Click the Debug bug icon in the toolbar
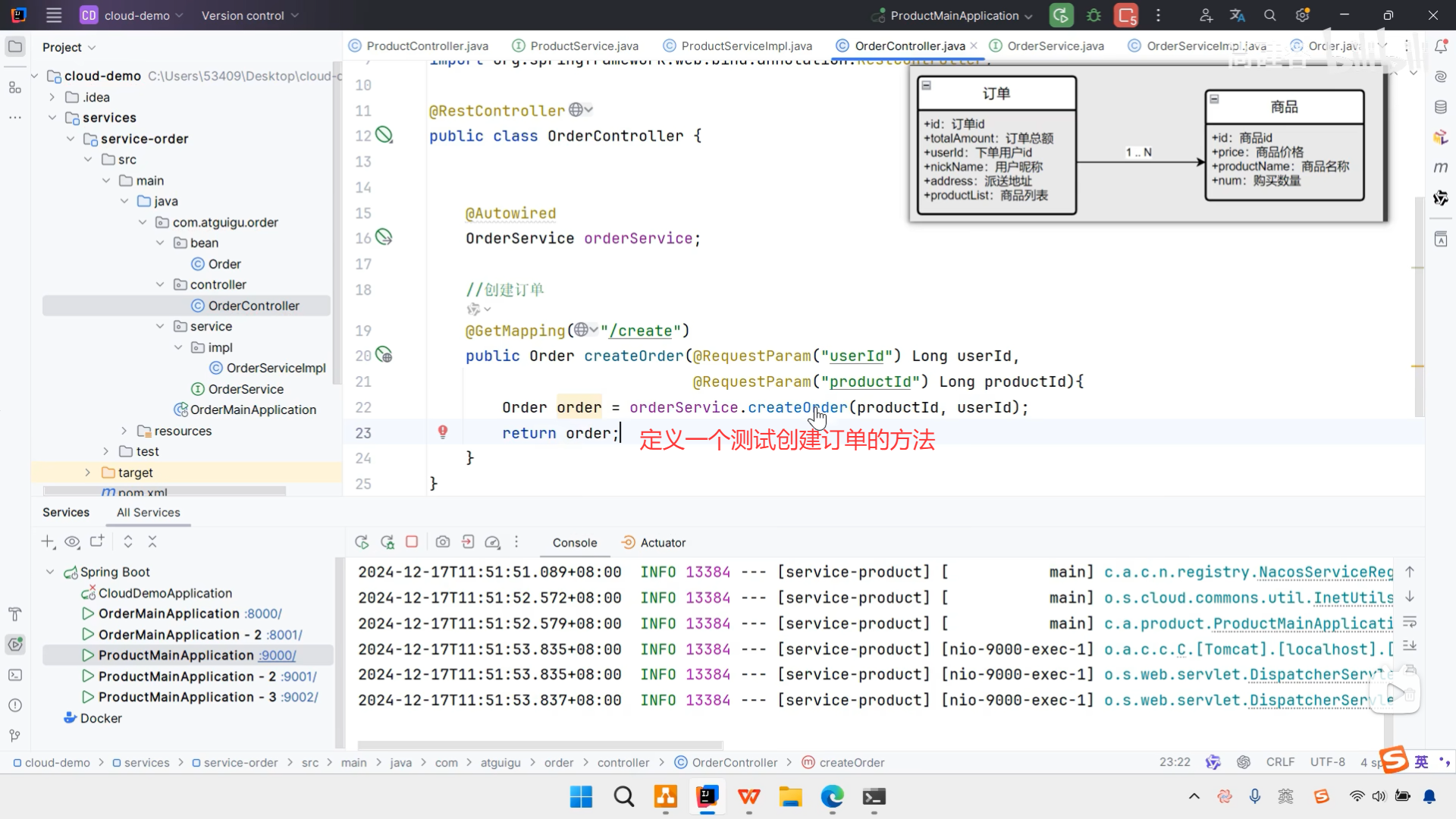The height and width of the screenshot is (819, 1456). coord(1094,15)
